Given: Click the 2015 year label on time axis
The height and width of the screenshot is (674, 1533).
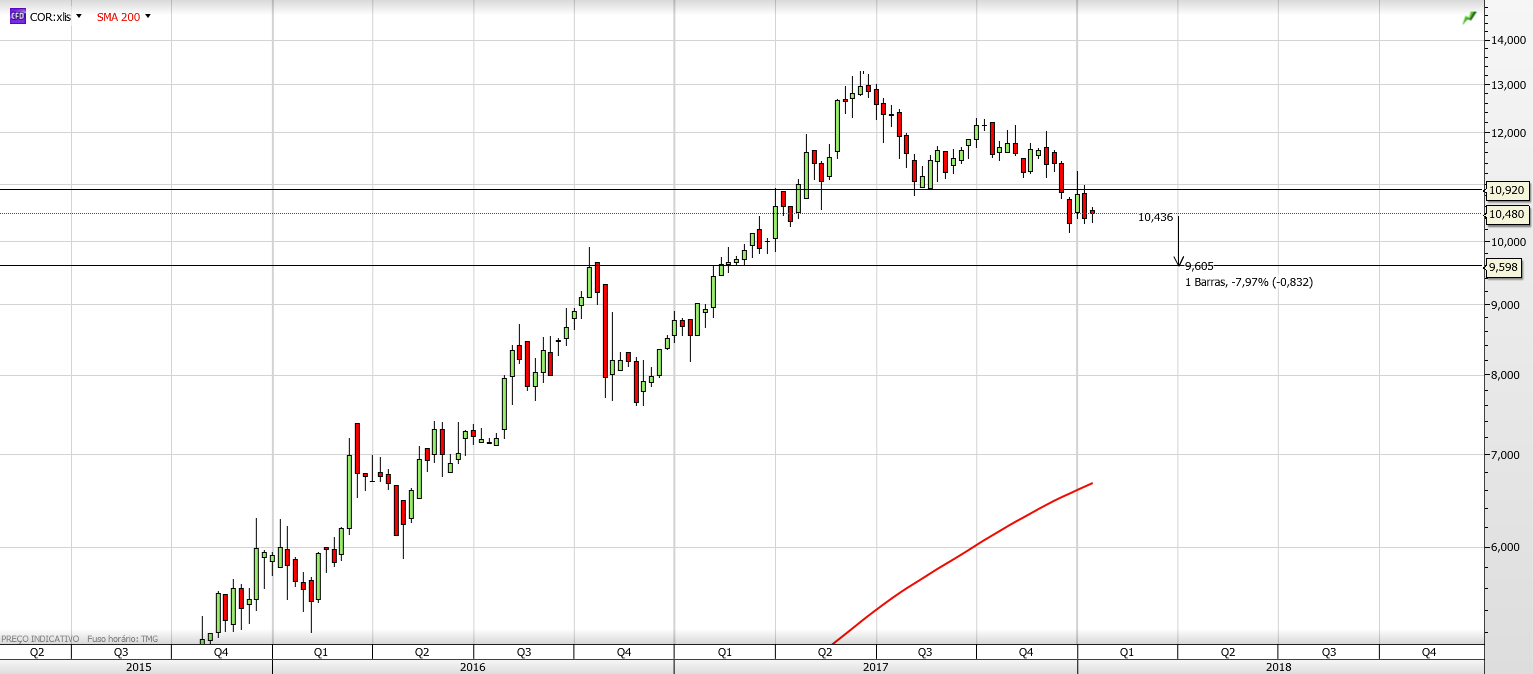Looking at the screenshot, I should [137, 666].
